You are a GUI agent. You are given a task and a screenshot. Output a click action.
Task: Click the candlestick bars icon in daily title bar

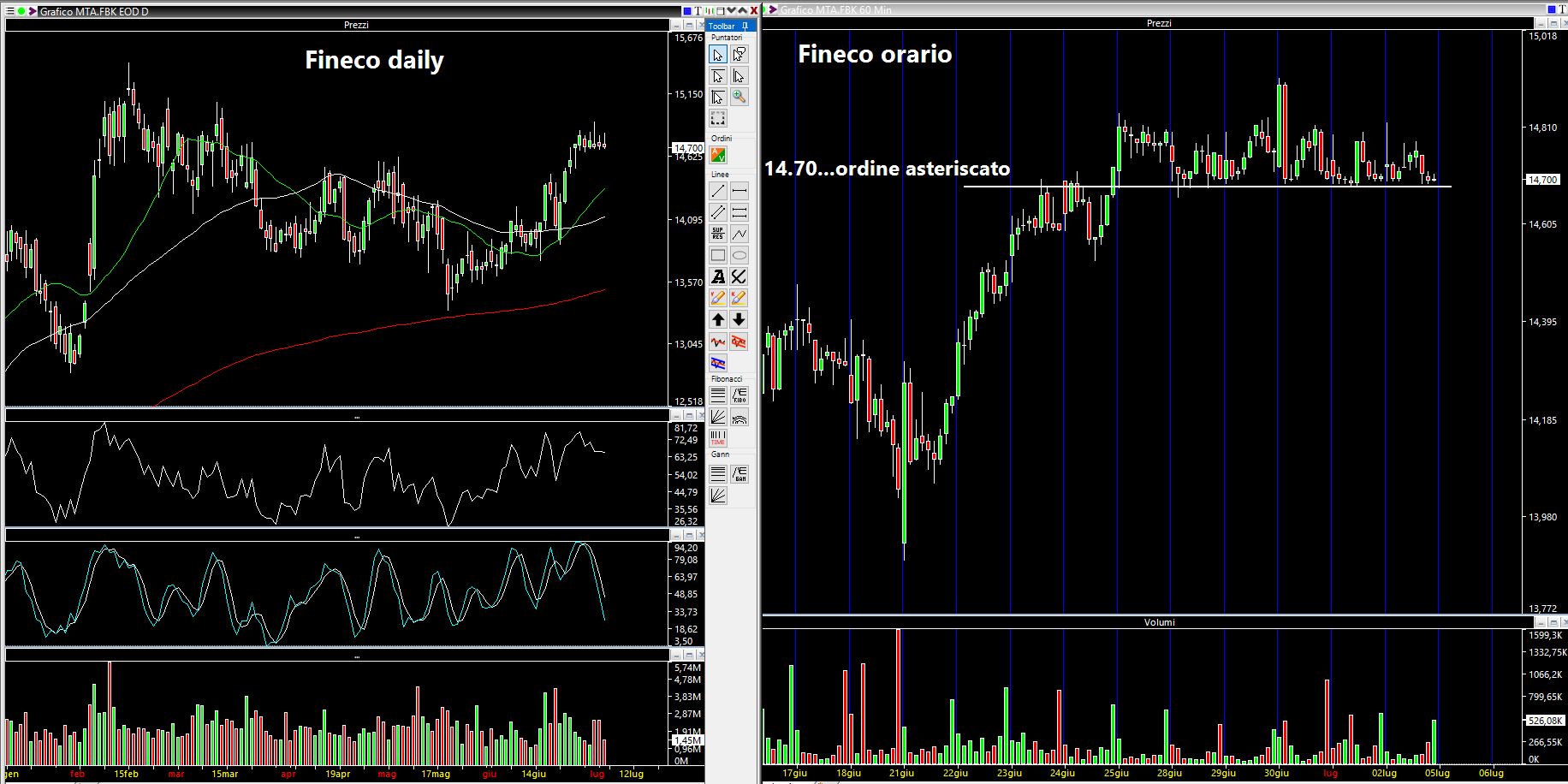710,10
